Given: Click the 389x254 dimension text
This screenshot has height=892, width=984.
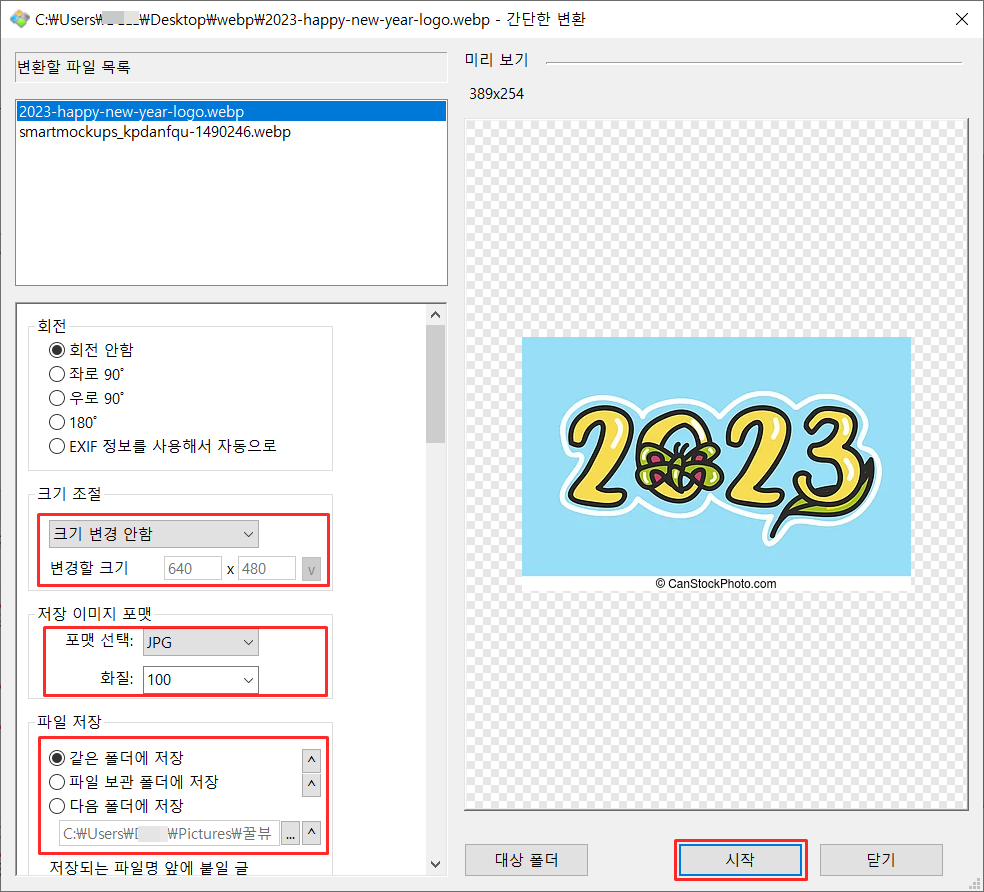Looking at the screenshot, I should (x=496, y=94).
